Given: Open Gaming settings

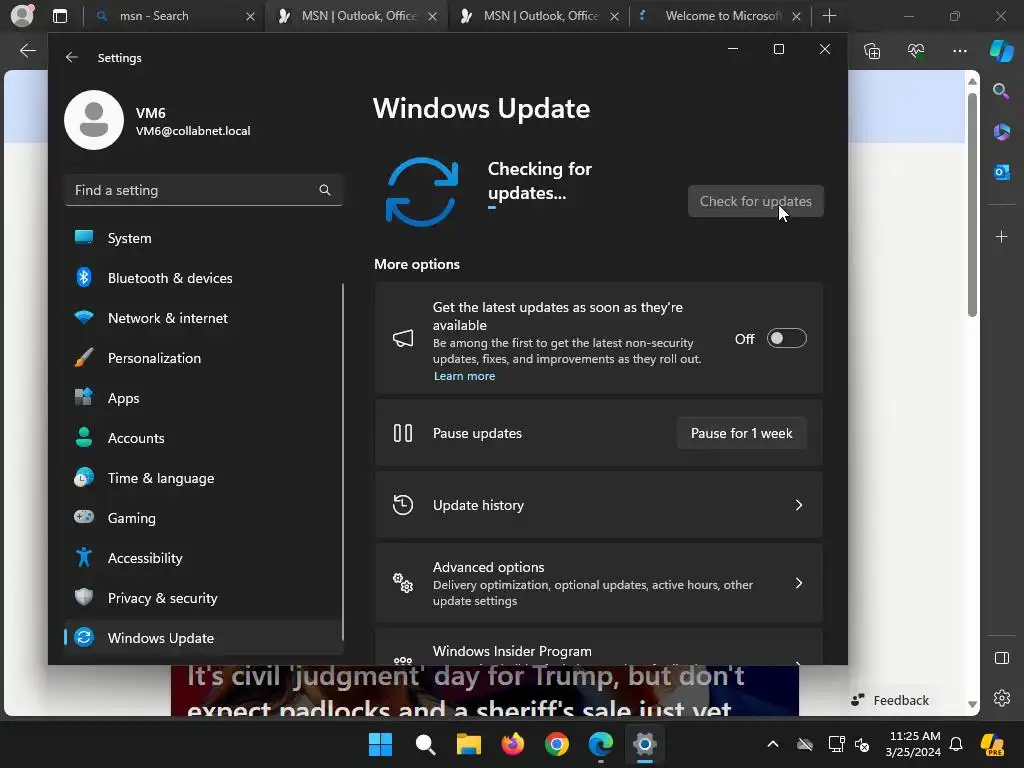Looking at the screenshot, I should click(203, 518).
